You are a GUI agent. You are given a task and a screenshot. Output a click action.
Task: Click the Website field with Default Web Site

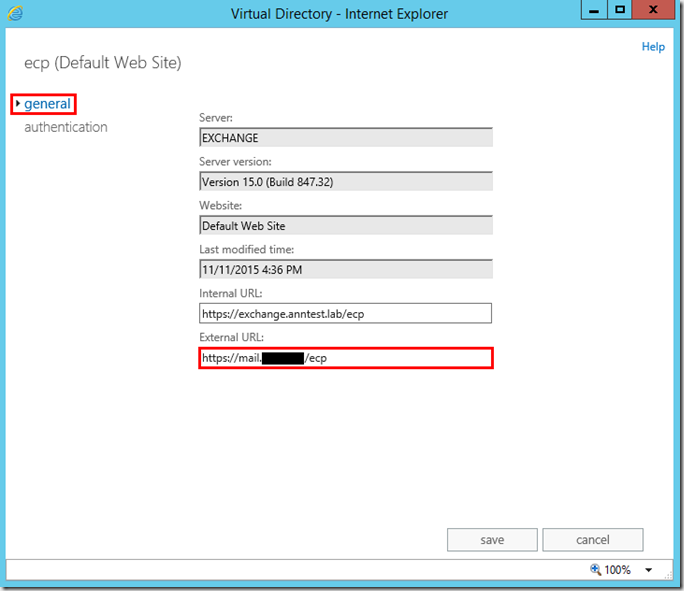pyautogui.click(x=345, y=226)
